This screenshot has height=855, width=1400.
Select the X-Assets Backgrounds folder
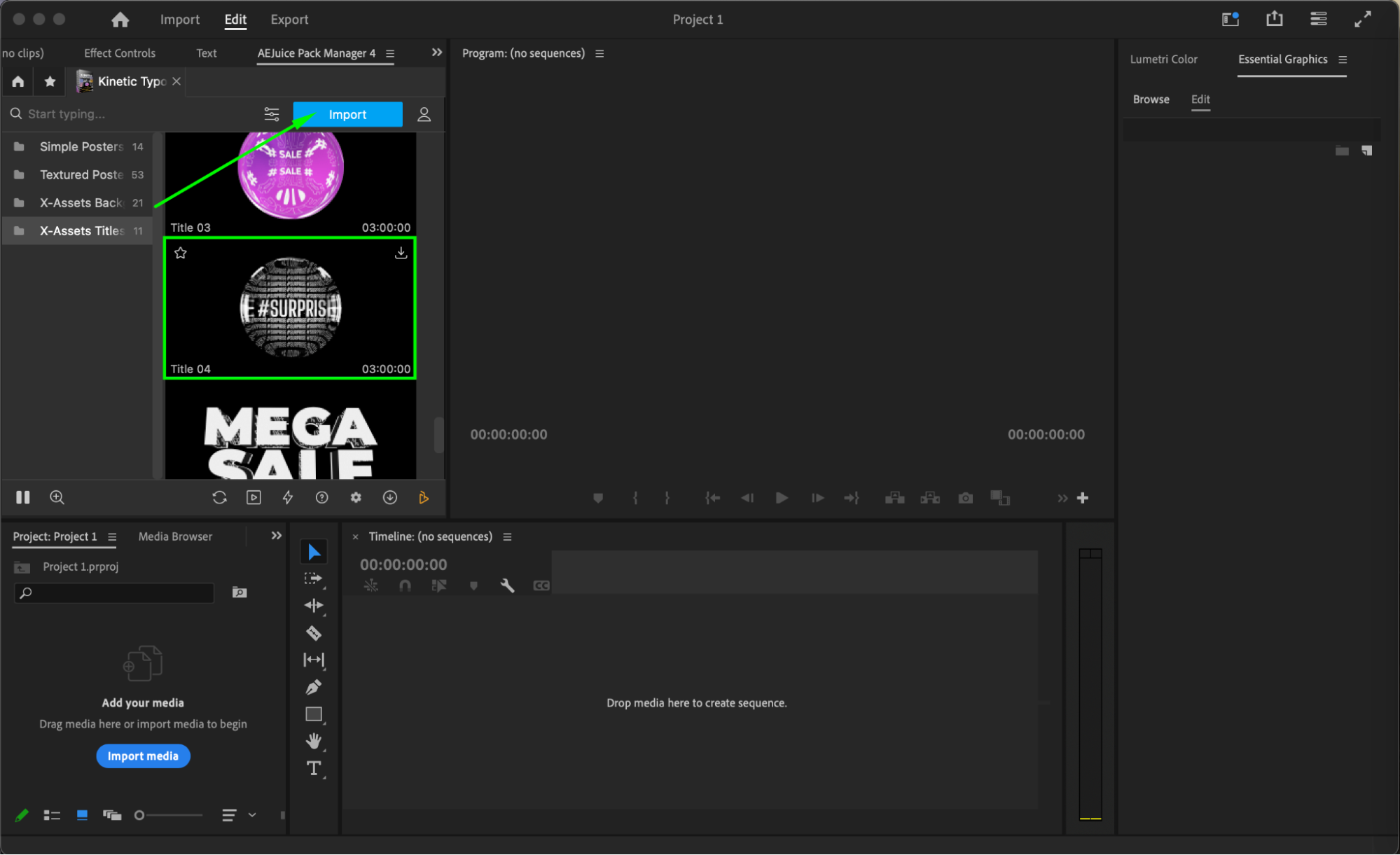81,202
